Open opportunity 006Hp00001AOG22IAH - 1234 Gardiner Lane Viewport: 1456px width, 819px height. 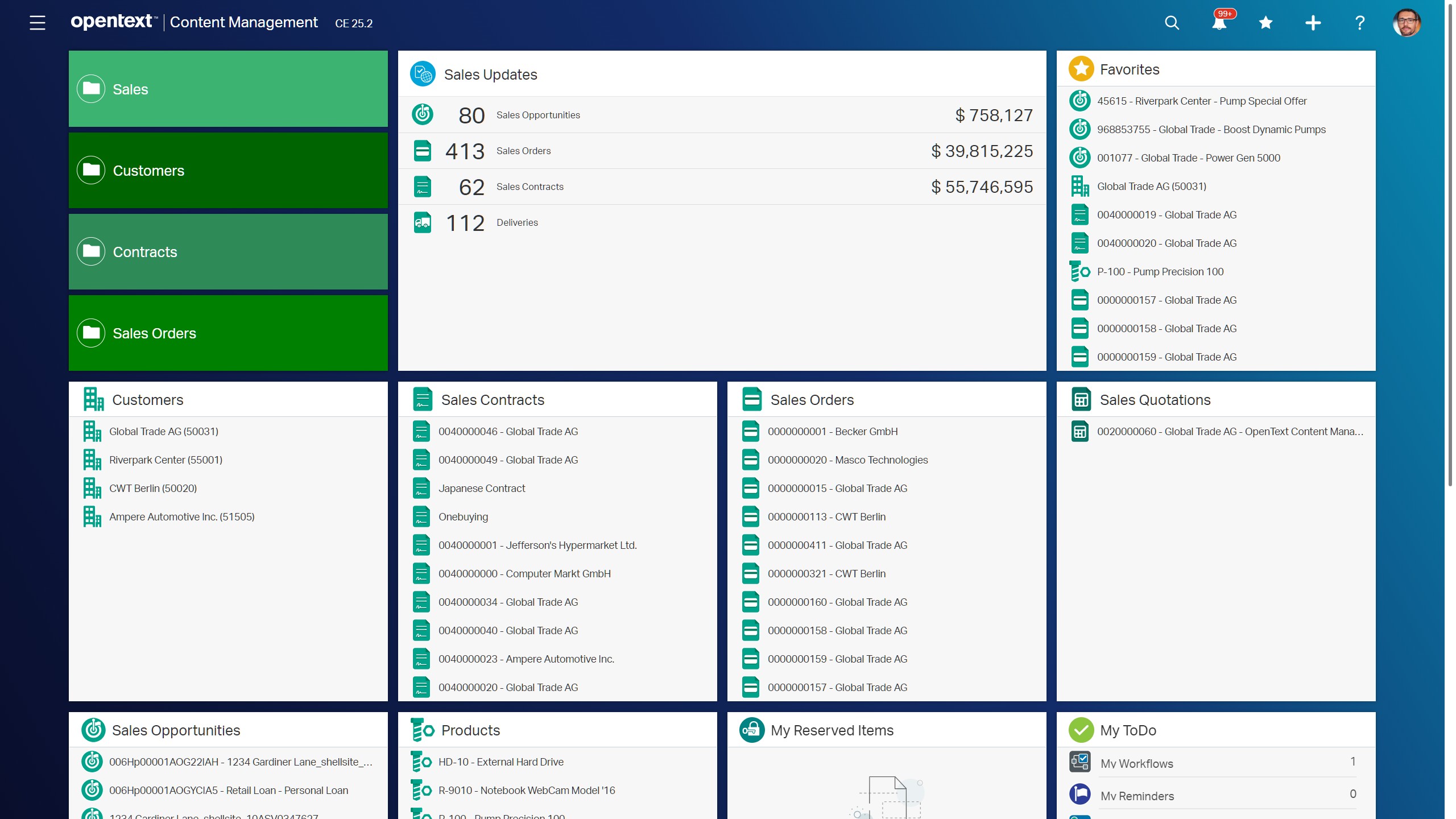[x=228, y=762]
